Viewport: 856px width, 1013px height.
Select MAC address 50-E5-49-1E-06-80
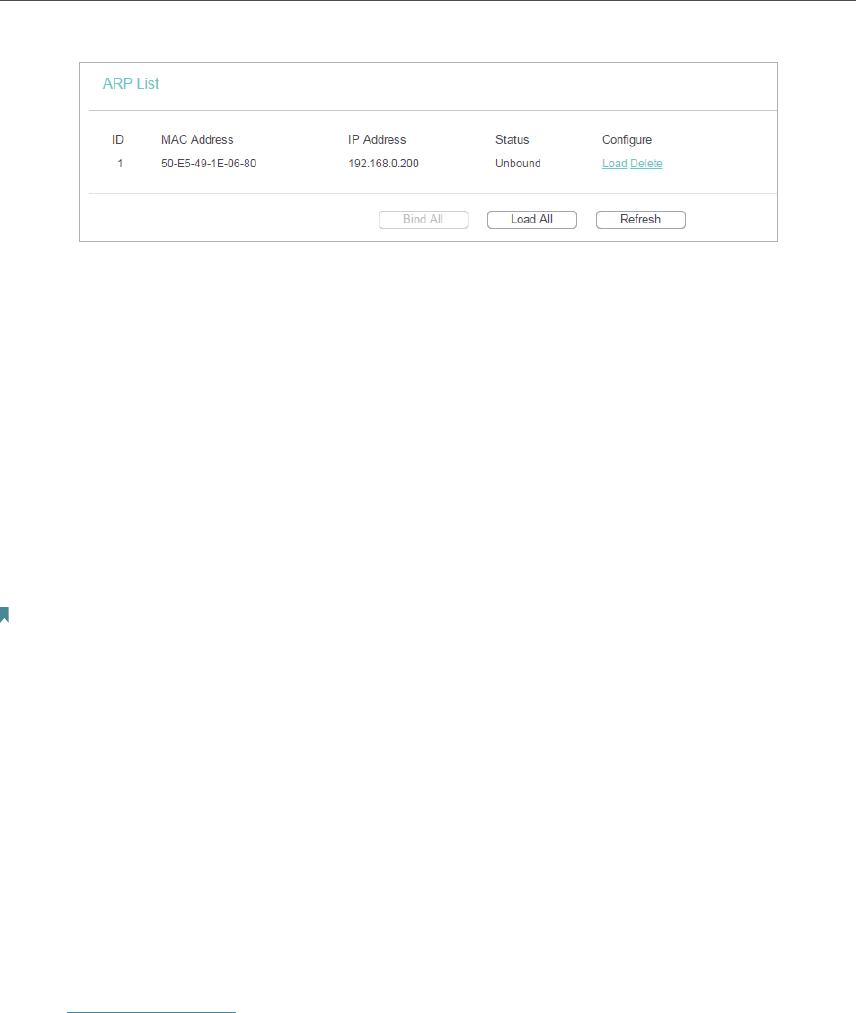point(209,163)
